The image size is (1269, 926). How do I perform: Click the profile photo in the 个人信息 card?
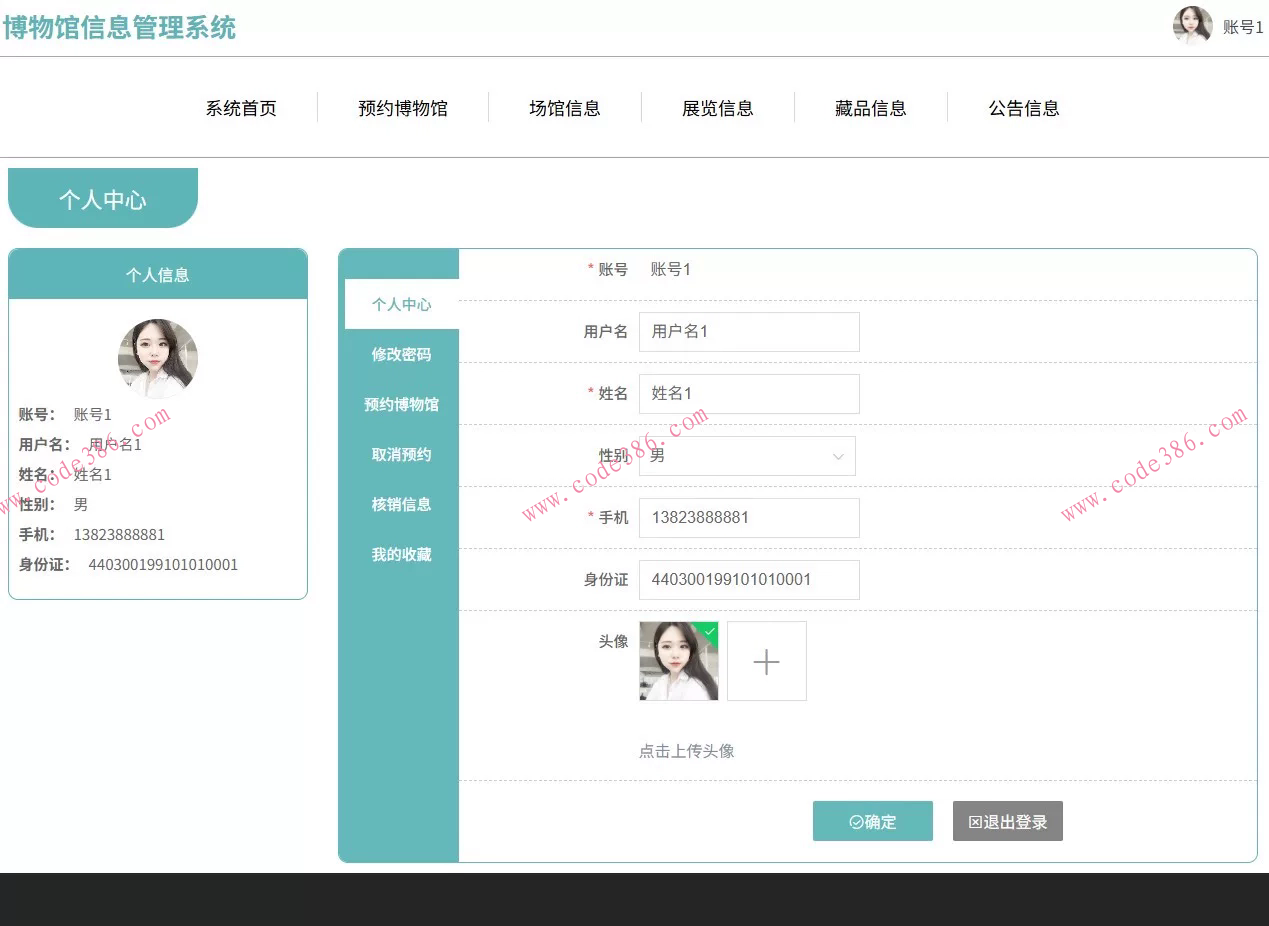tap(157, 358)
